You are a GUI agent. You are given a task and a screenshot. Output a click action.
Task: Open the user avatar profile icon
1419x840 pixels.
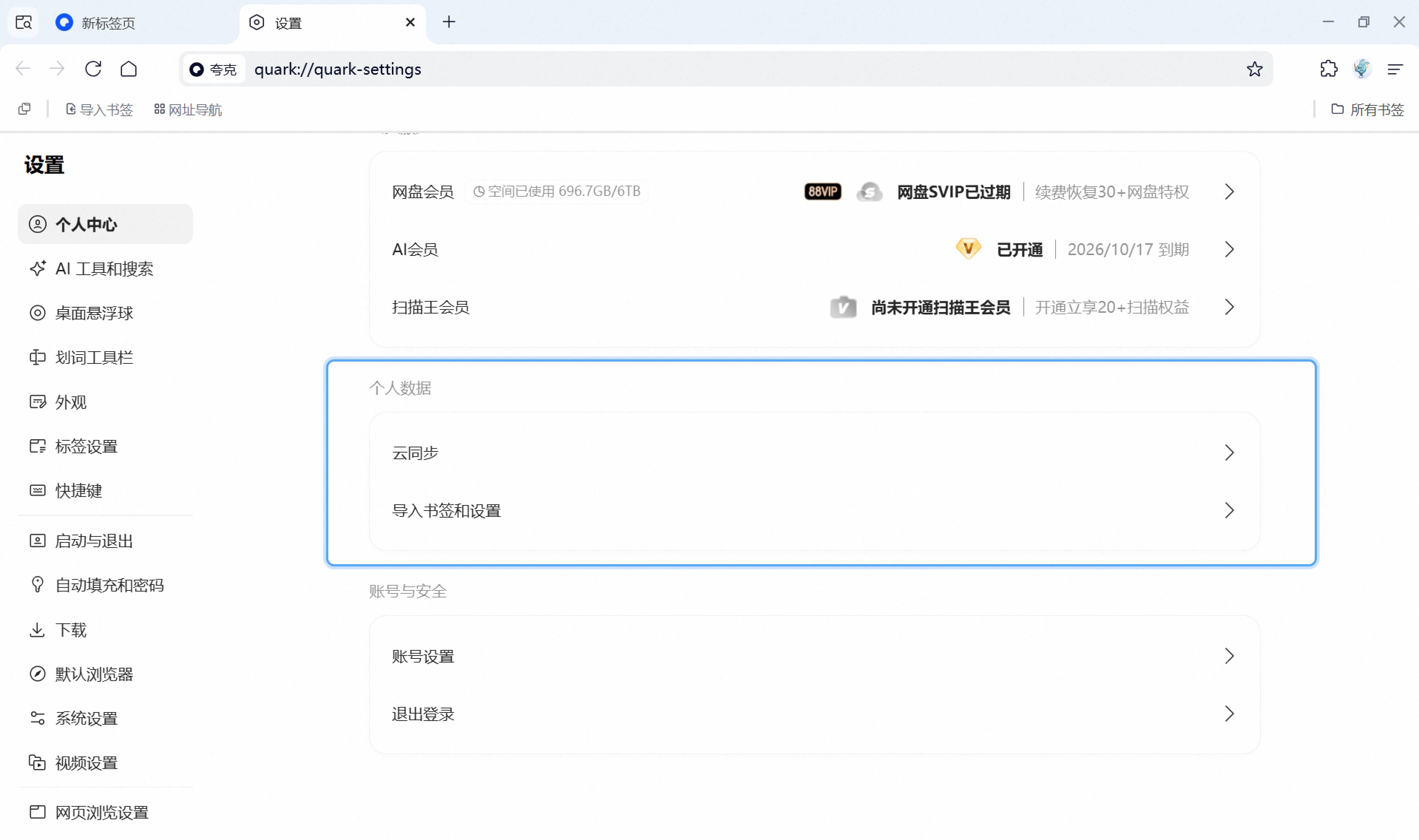1362,69
